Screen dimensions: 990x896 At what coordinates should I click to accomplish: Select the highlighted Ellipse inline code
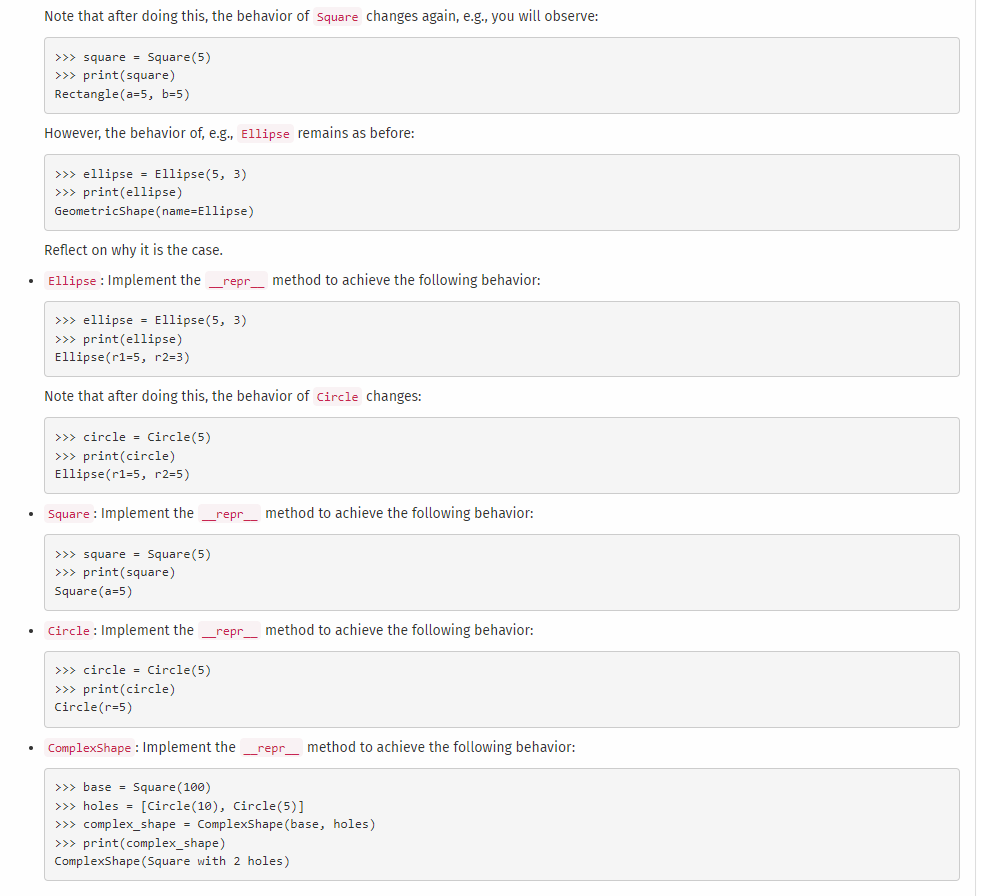tap(265, 133)
